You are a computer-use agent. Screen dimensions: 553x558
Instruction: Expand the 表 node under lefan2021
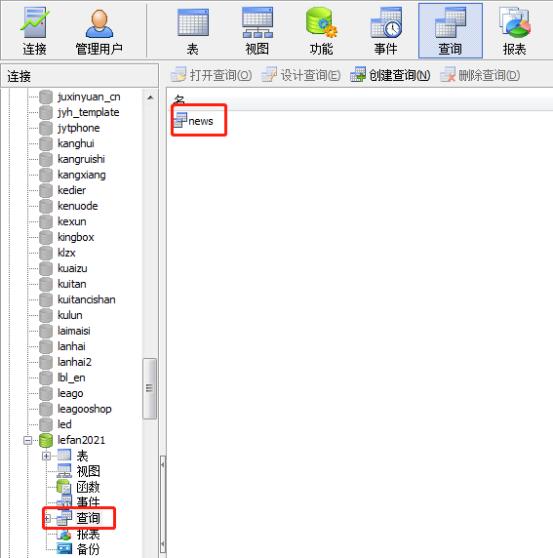tap(46, 456)
